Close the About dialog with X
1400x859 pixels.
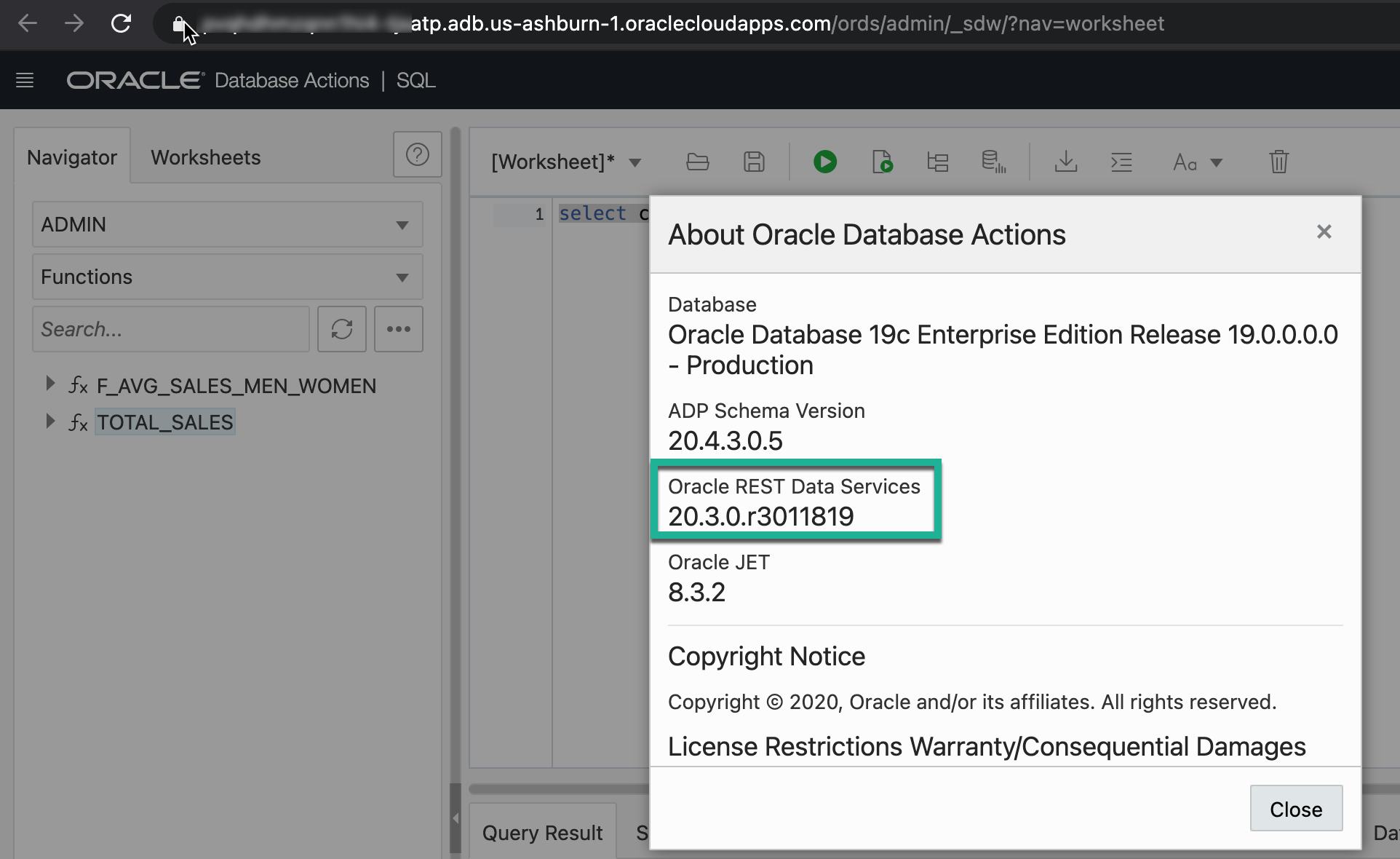coord(1324,231)
